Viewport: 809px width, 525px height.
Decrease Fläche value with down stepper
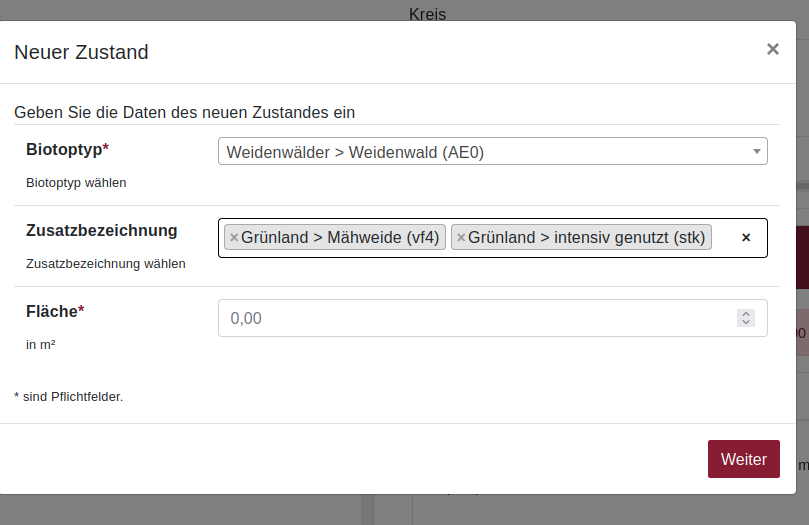(x=745, y=323)
